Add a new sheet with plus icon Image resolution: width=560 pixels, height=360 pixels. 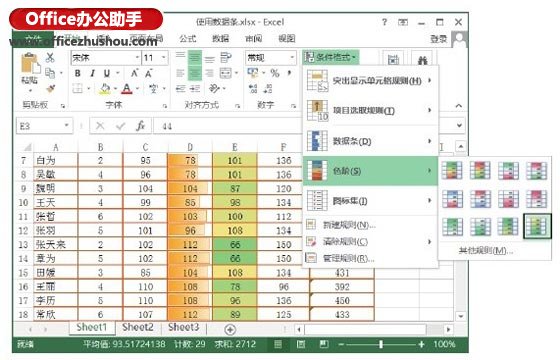point(230,329)
